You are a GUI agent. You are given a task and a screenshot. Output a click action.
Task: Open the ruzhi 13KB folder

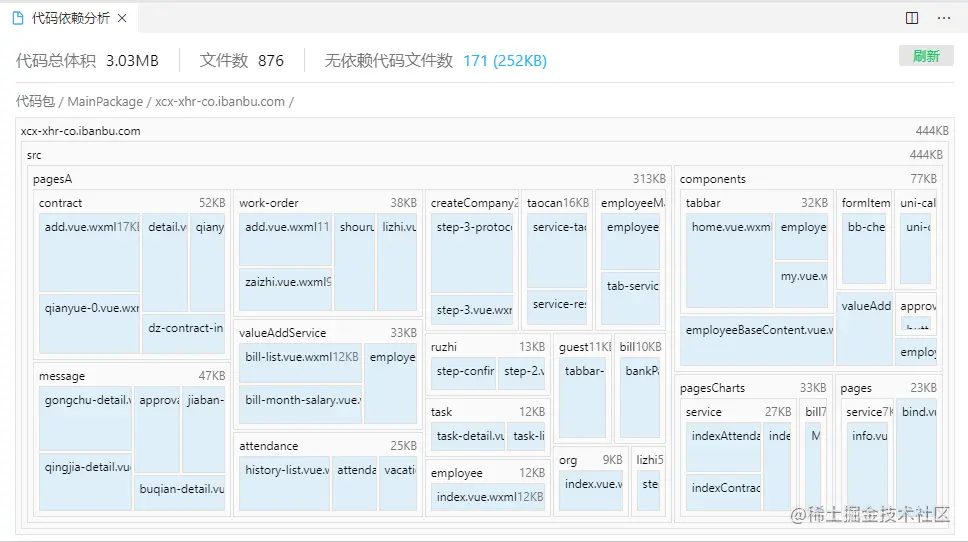(x=488, y=346)
